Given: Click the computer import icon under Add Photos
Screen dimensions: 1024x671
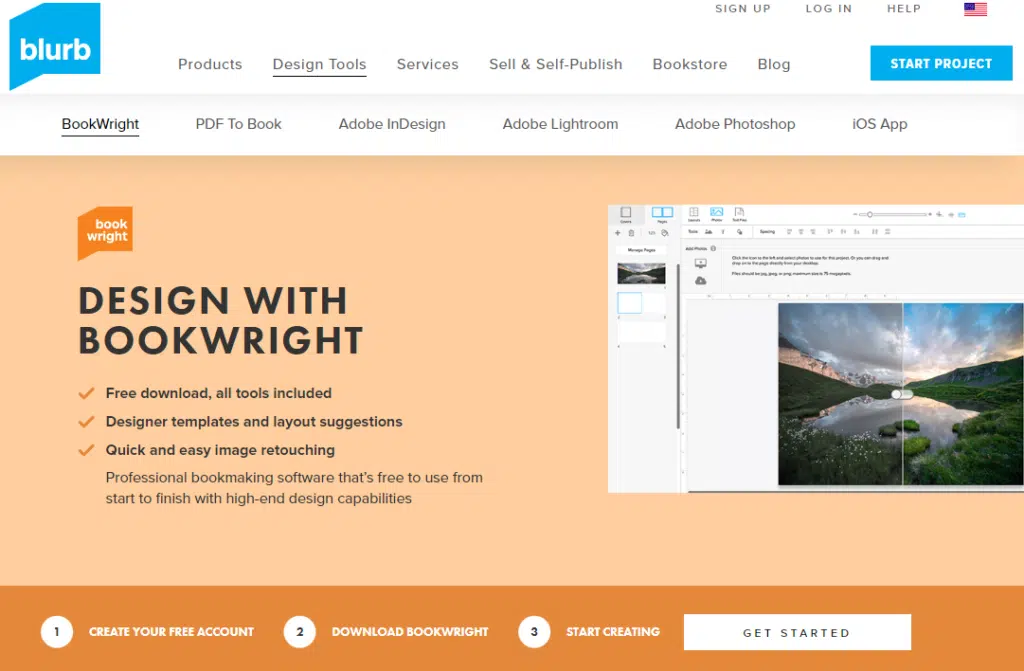Looking at the screenshot, I should click(700, 264).
